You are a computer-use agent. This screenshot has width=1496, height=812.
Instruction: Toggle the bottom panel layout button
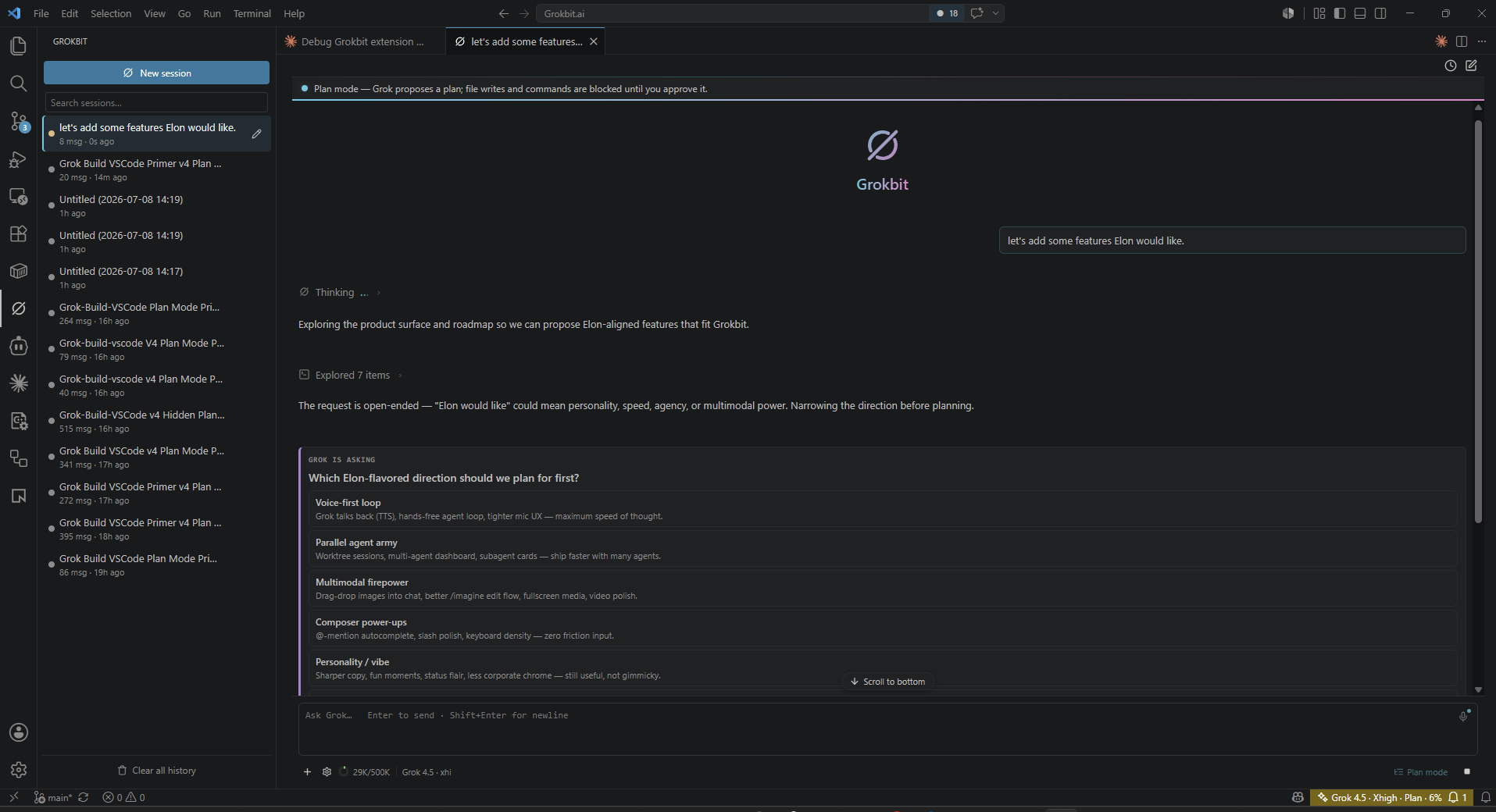tap(1360, 13)
